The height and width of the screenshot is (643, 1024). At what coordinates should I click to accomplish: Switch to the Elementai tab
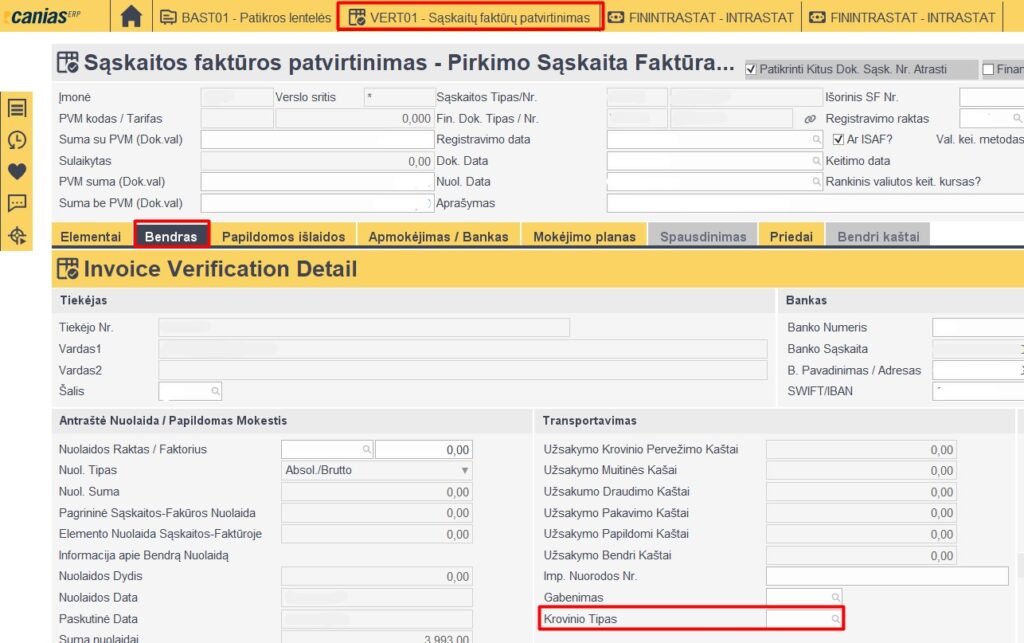click(91, 237)
